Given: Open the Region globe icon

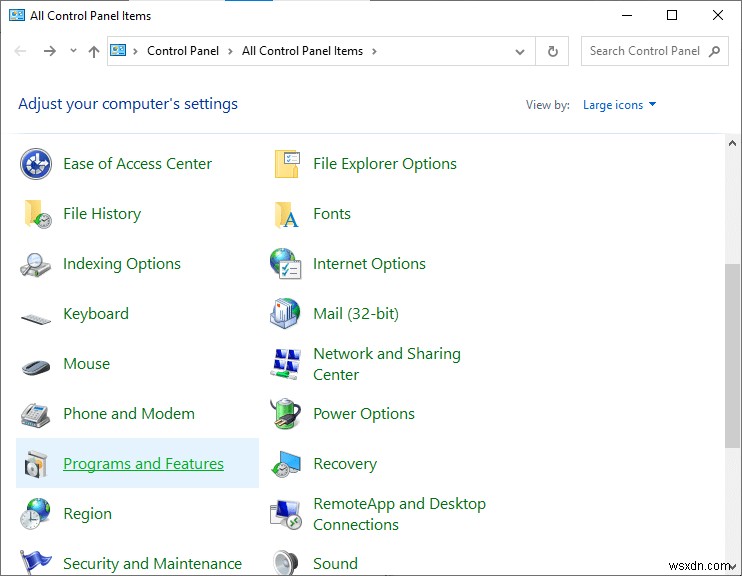Looking at the screenshot, I should [36, 514].
